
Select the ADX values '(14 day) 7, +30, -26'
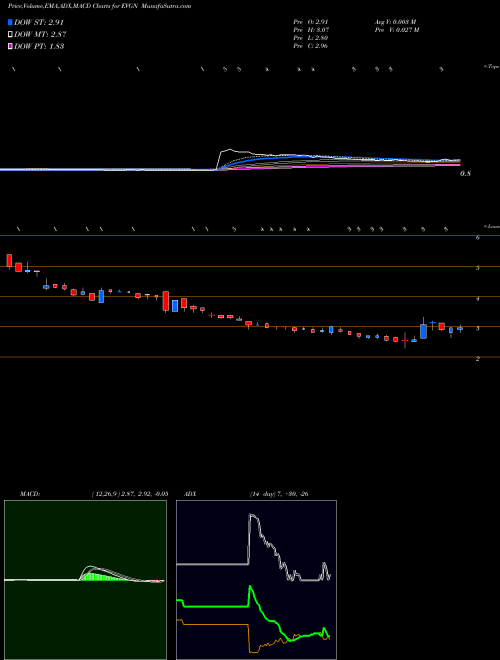[x=278, y=494]
